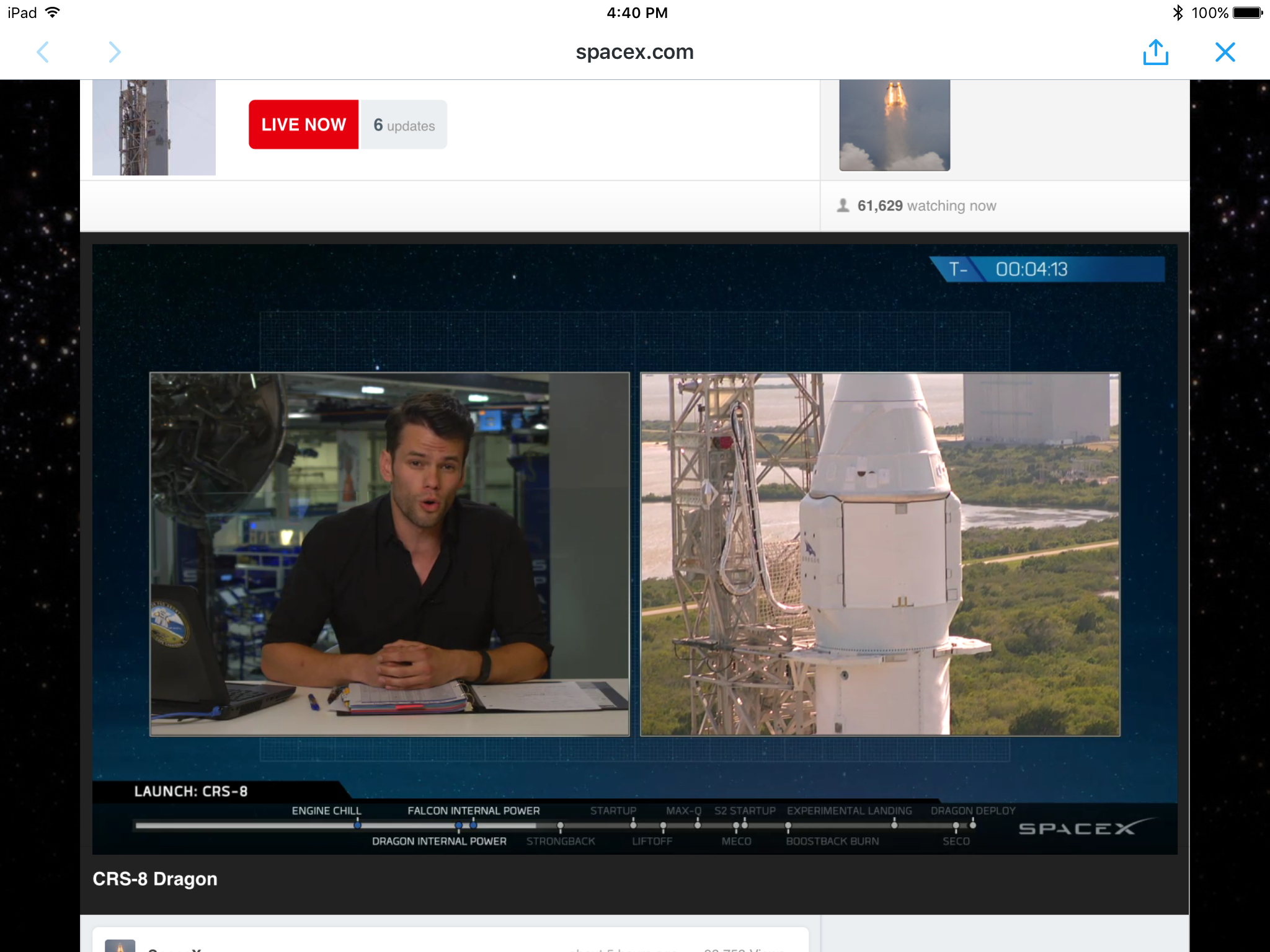Tap the CRS-8 Dragon video title

click(155, 879)
